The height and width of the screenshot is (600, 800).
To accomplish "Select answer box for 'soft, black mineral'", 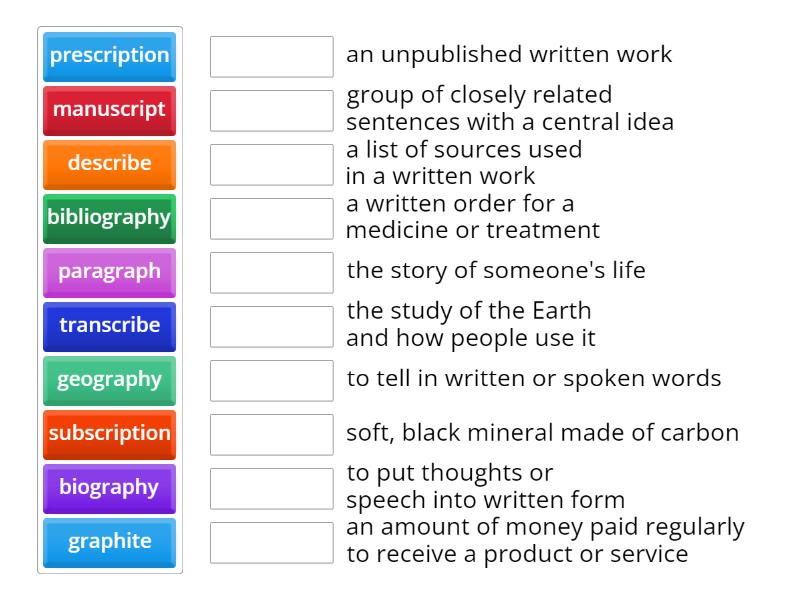I will pyautogui.click(x=272, y=435).
